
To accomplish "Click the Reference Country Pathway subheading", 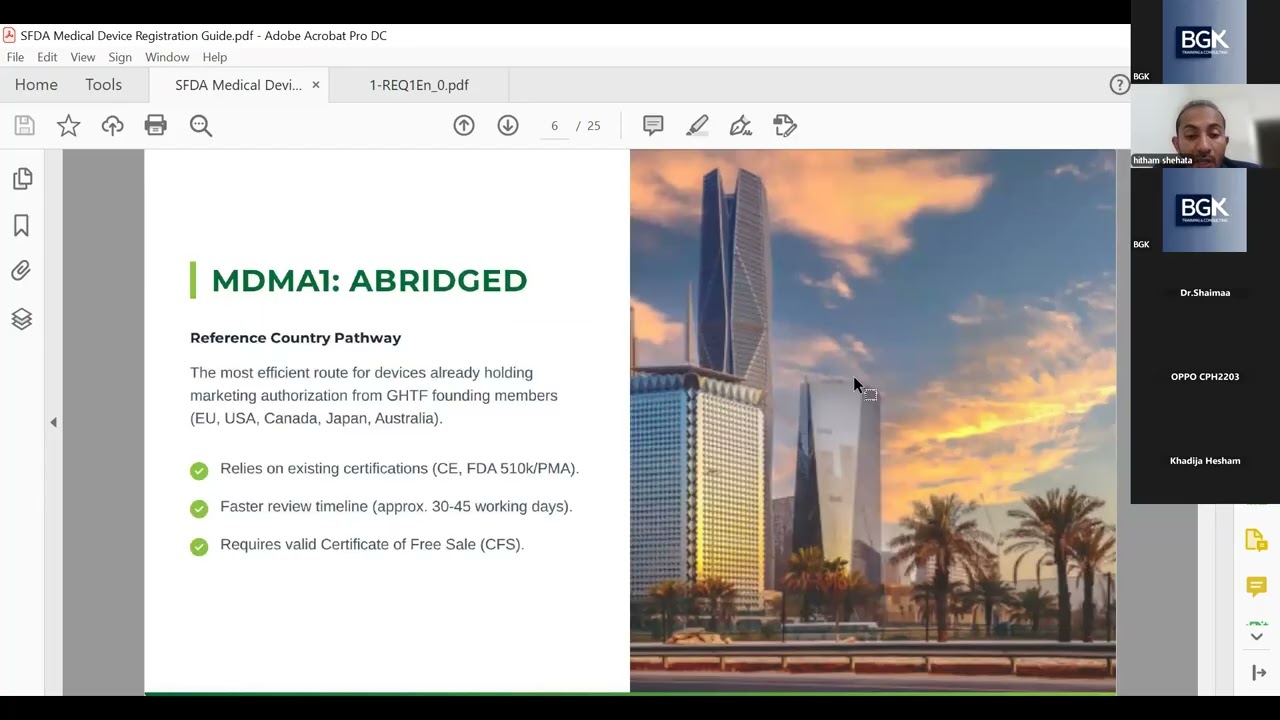I will (295, 338).
